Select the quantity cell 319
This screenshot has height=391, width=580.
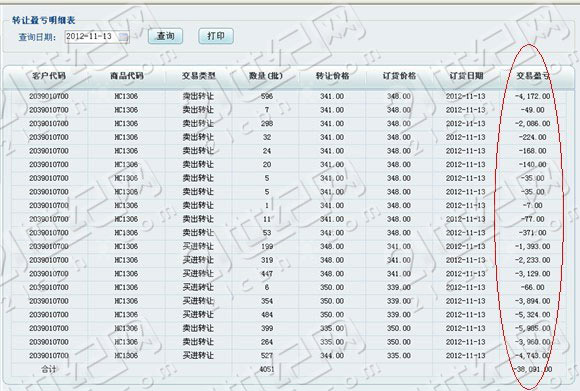click(x=267, y=260)
